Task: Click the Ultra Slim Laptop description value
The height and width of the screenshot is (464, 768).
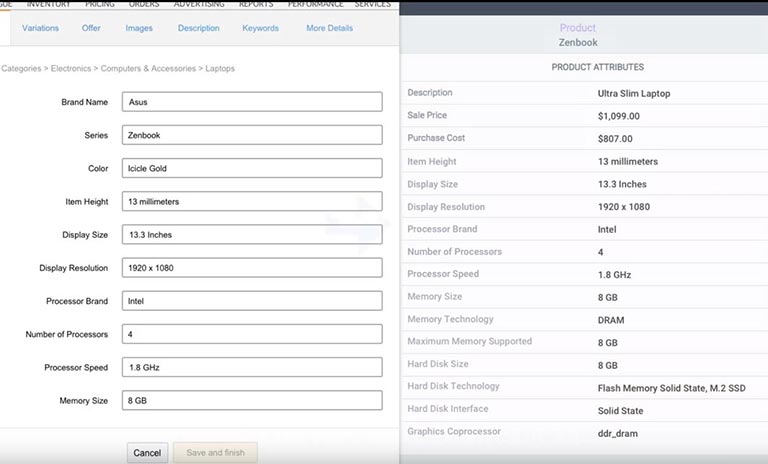Action: [634, 94]
